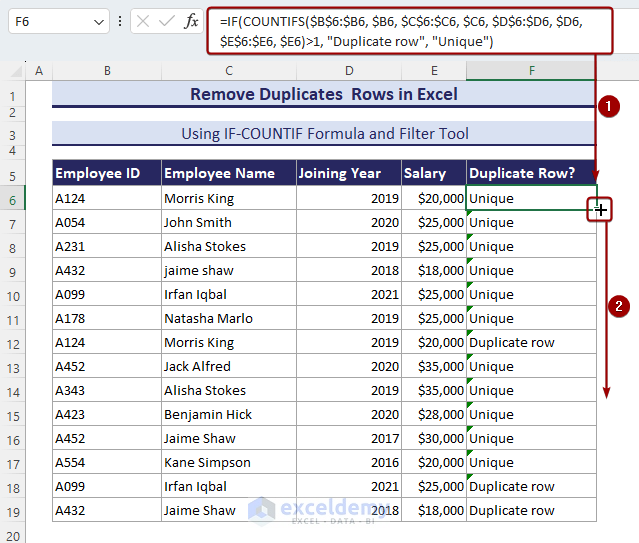
Task: Click 'Benjamin Hick' name cell
Action: [x=229, y=415]
